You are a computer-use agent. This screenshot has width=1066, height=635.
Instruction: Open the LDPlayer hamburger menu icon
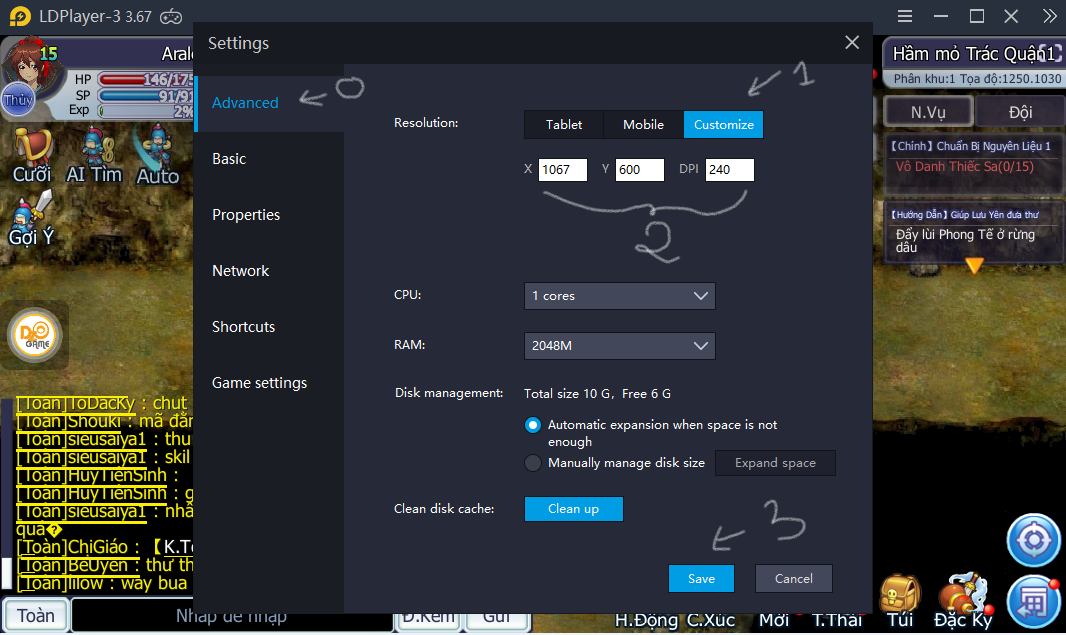[x=905, y=16]
